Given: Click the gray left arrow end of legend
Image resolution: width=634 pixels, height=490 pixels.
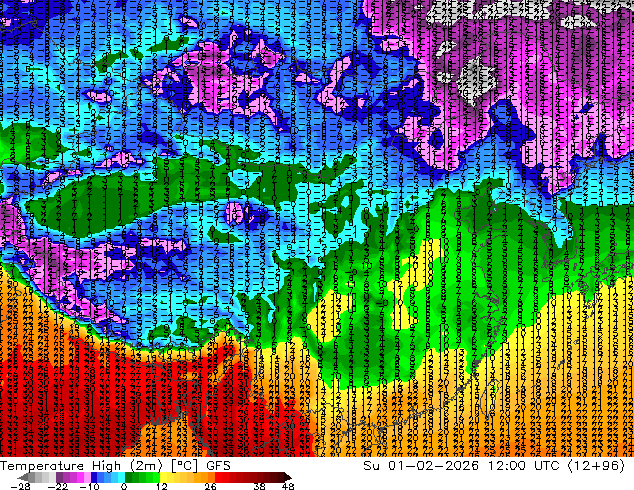Looking at the screenshot, I should pyautogui.click(x=23, y=477).
